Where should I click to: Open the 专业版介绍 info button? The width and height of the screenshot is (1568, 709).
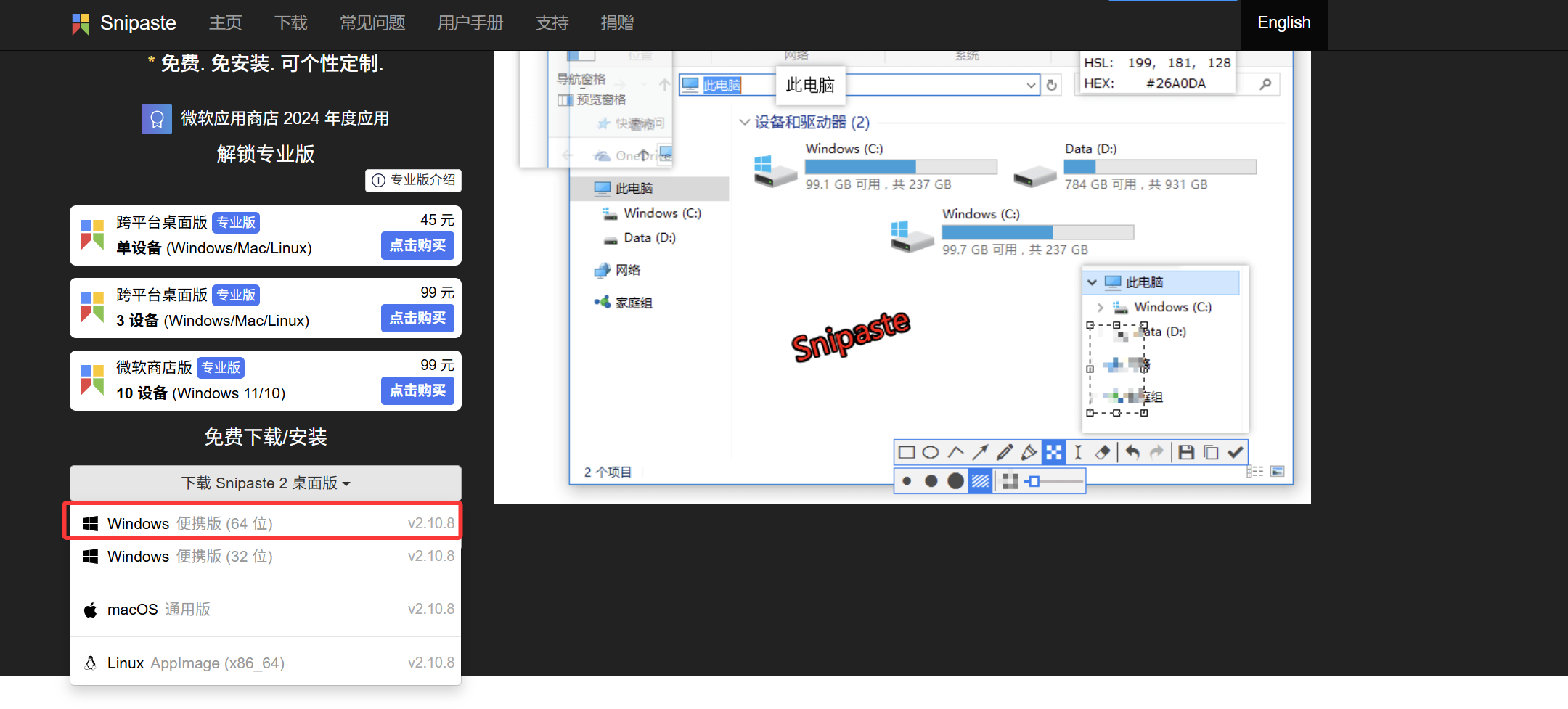point(413,180)
